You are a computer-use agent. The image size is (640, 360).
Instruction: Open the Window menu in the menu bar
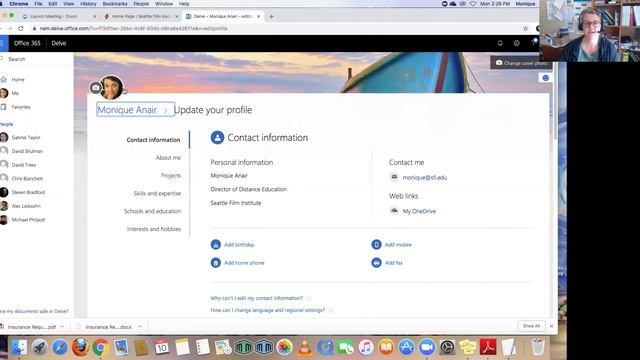click(x=164, y=4)
